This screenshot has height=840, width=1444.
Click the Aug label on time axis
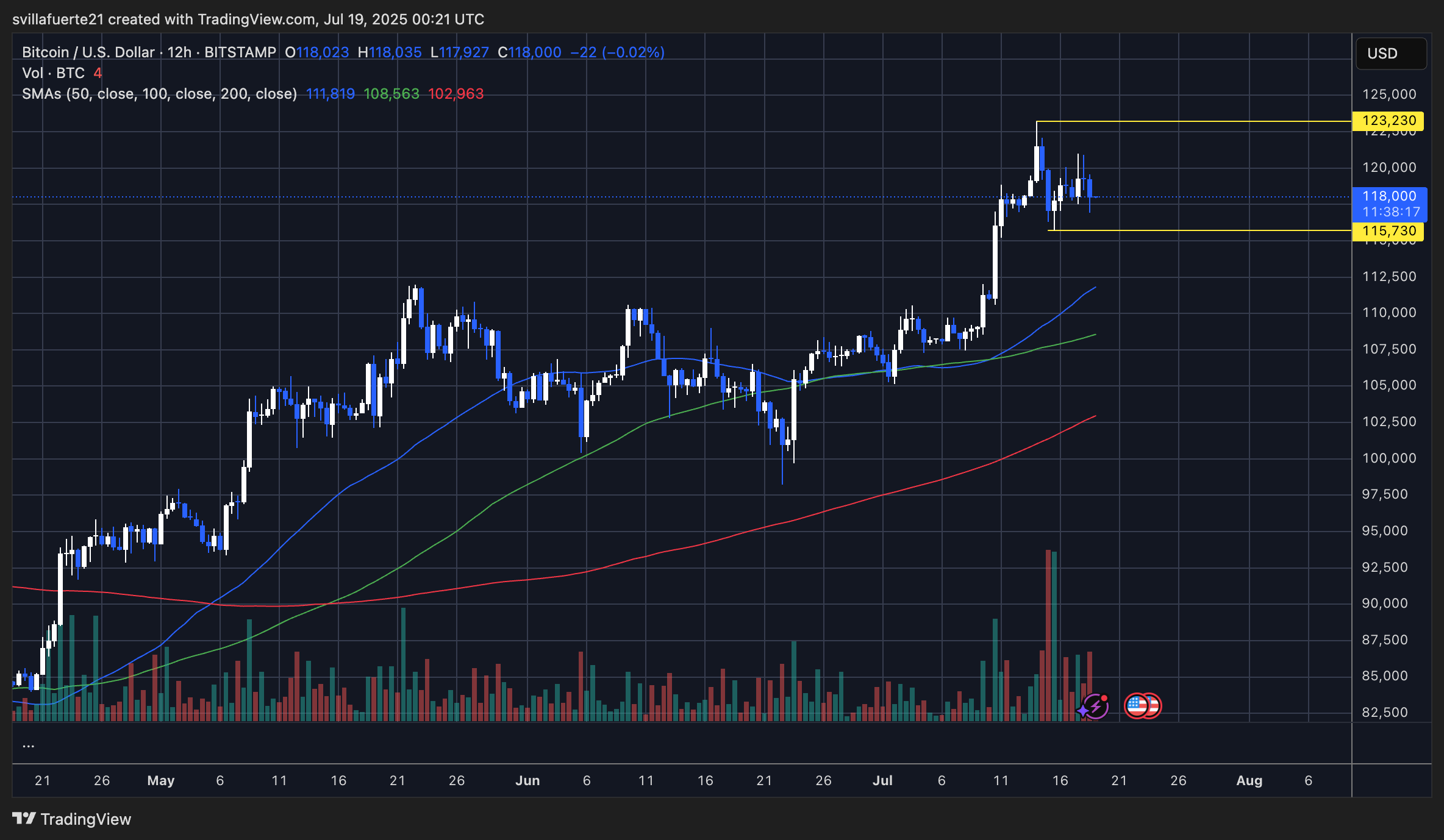pyautogui.click(x=1249, y=780)
